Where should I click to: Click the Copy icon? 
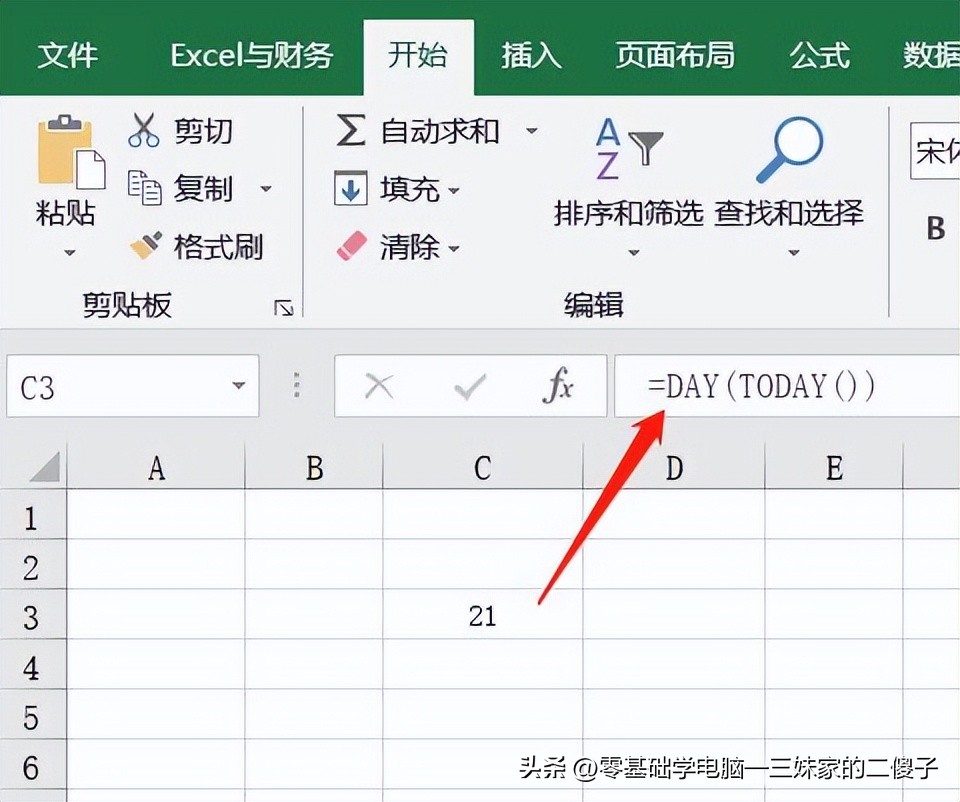144,188
